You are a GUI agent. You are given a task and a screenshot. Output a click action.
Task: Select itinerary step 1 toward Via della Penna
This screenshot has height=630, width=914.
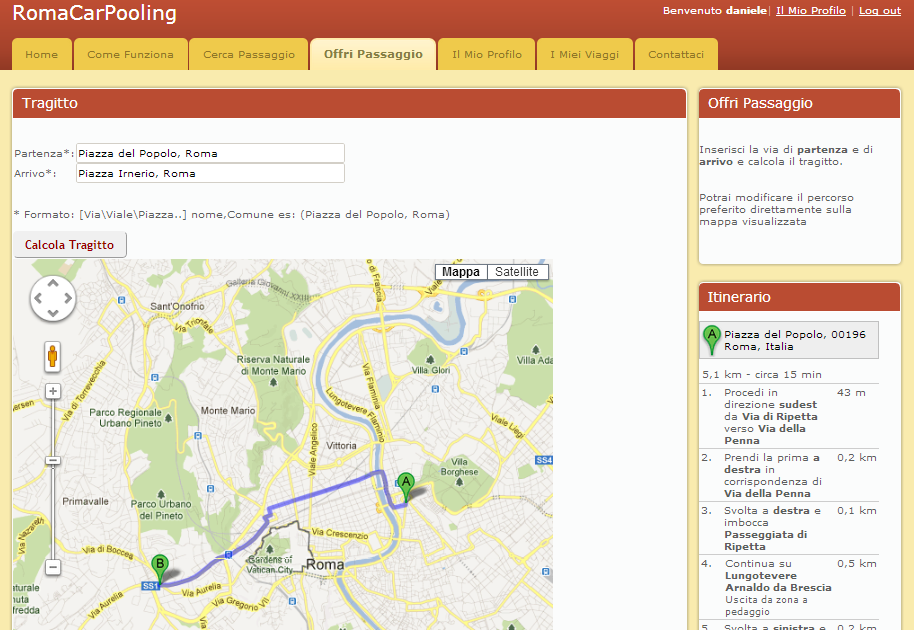pyautogui.click(x=790, y=416)
